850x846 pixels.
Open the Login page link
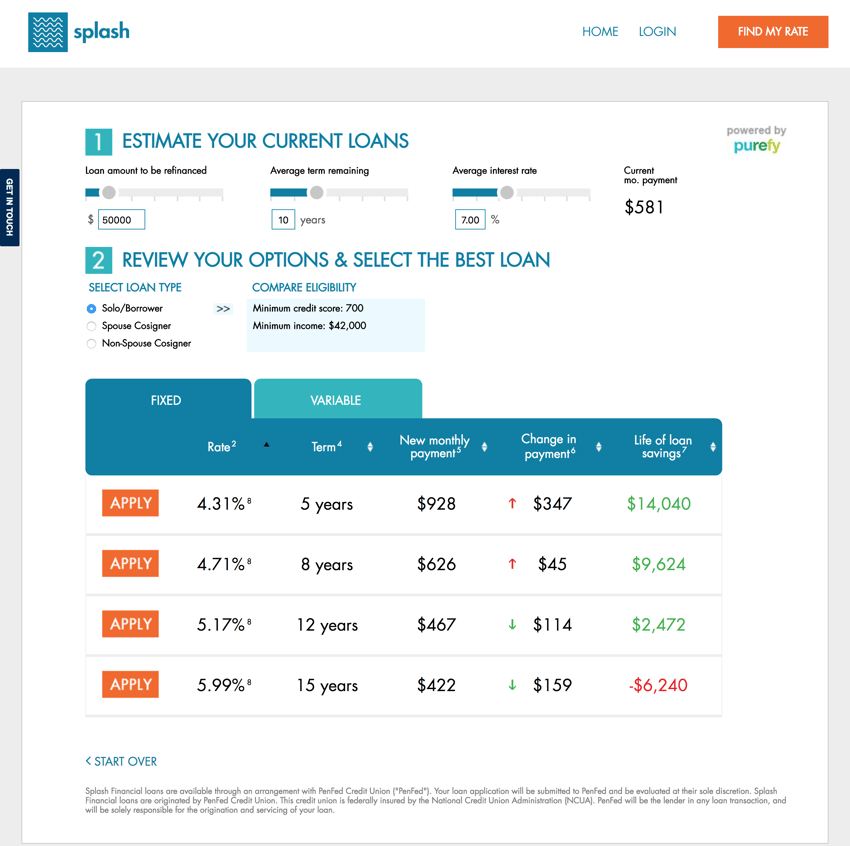click(657, 32)
